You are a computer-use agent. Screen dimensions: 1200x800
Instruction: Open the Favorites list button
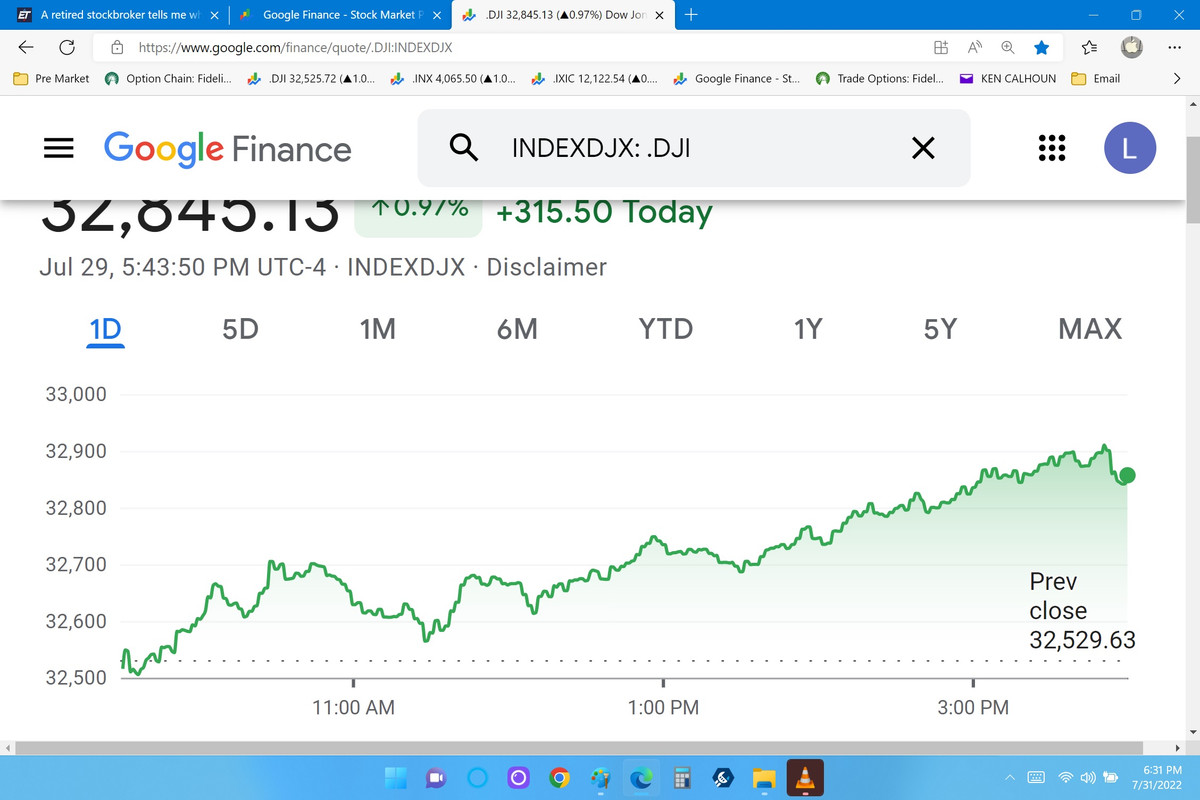[x=1090, y=47]
